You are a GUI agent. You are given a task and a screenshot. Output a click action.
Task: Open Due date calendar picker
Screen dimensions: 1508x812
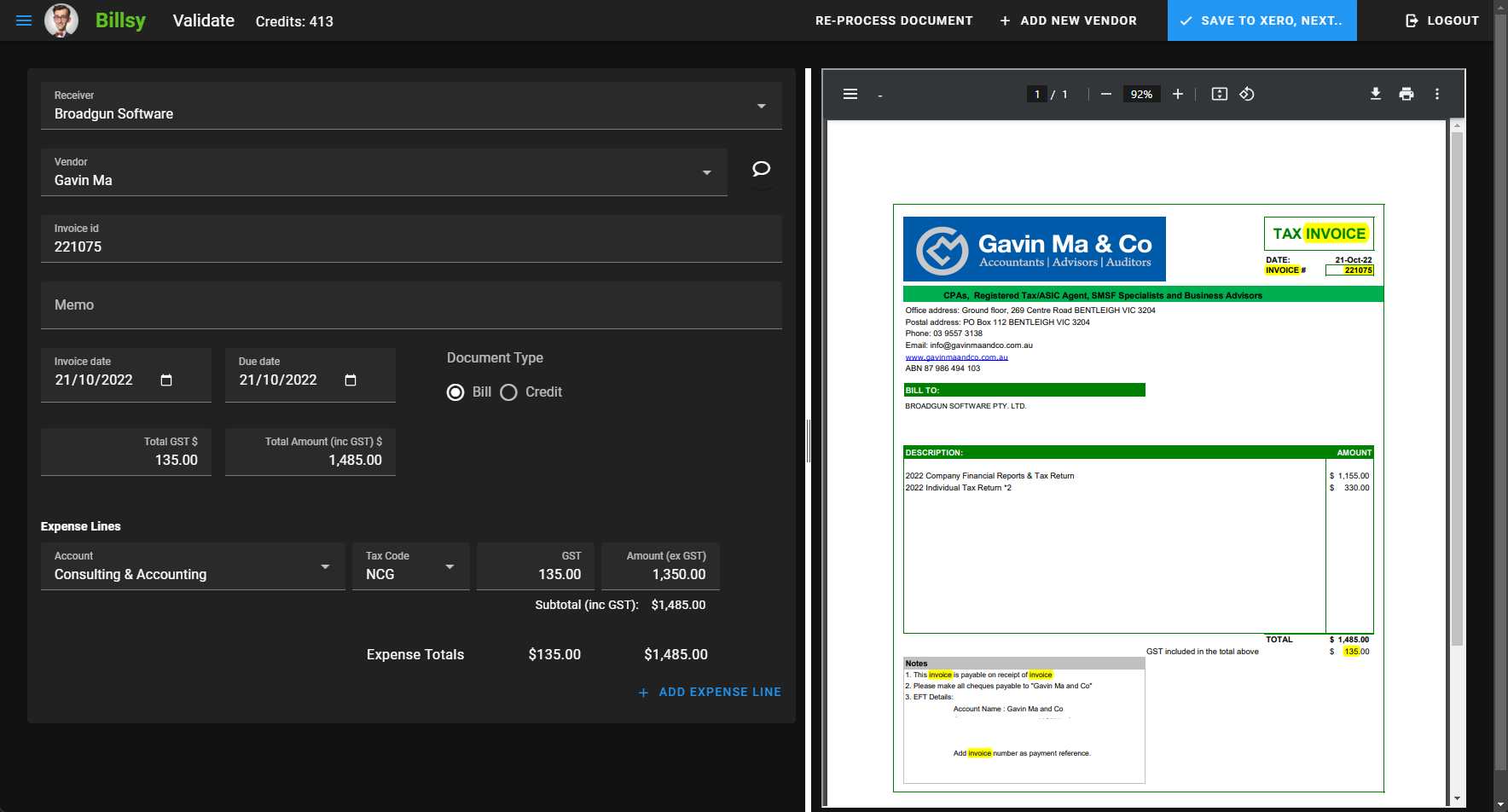351,380
